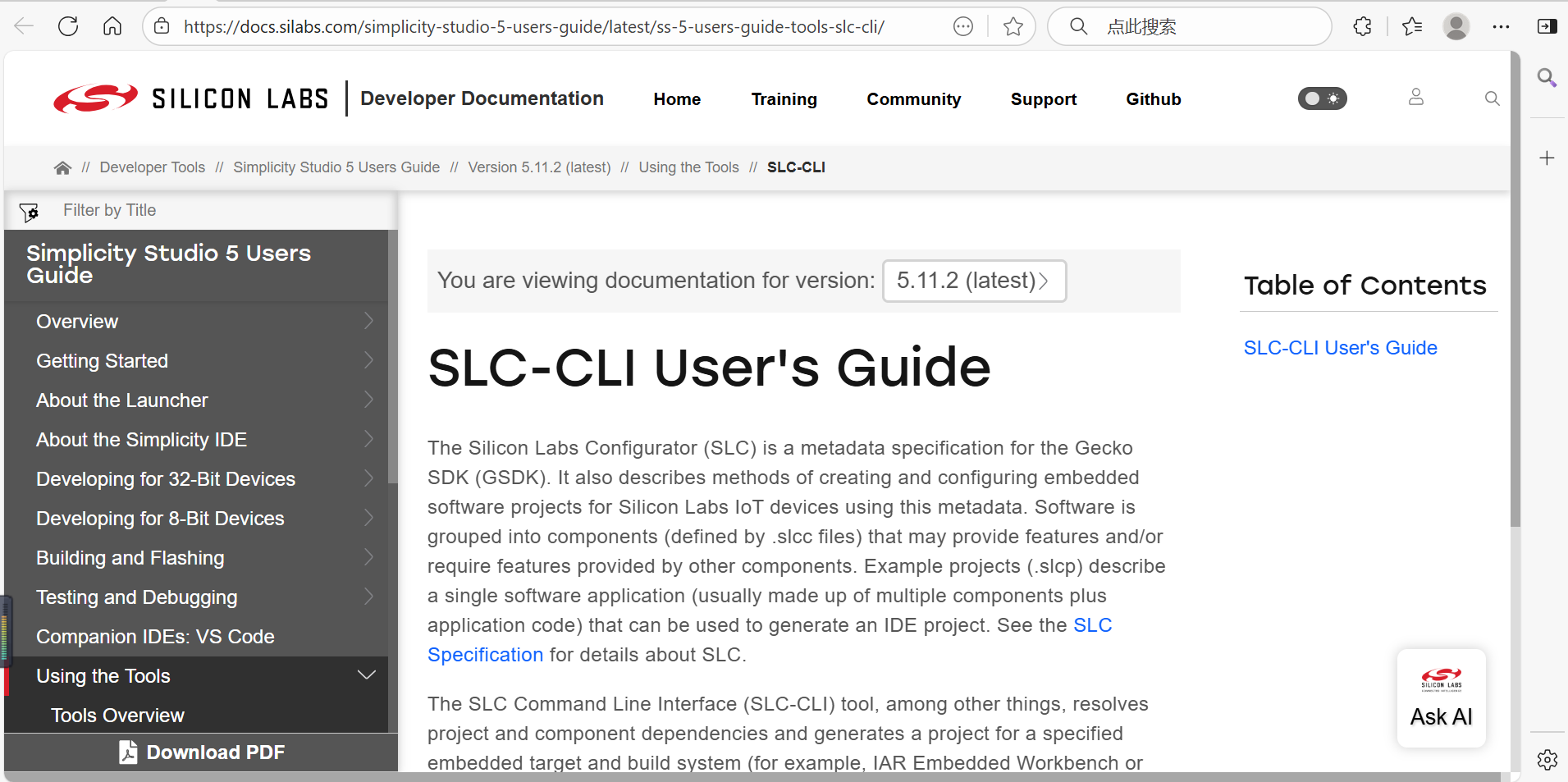Toggle the browser sidebar panel icon
Viewport: 1568px width, 782px height.
pos(1547,26)
